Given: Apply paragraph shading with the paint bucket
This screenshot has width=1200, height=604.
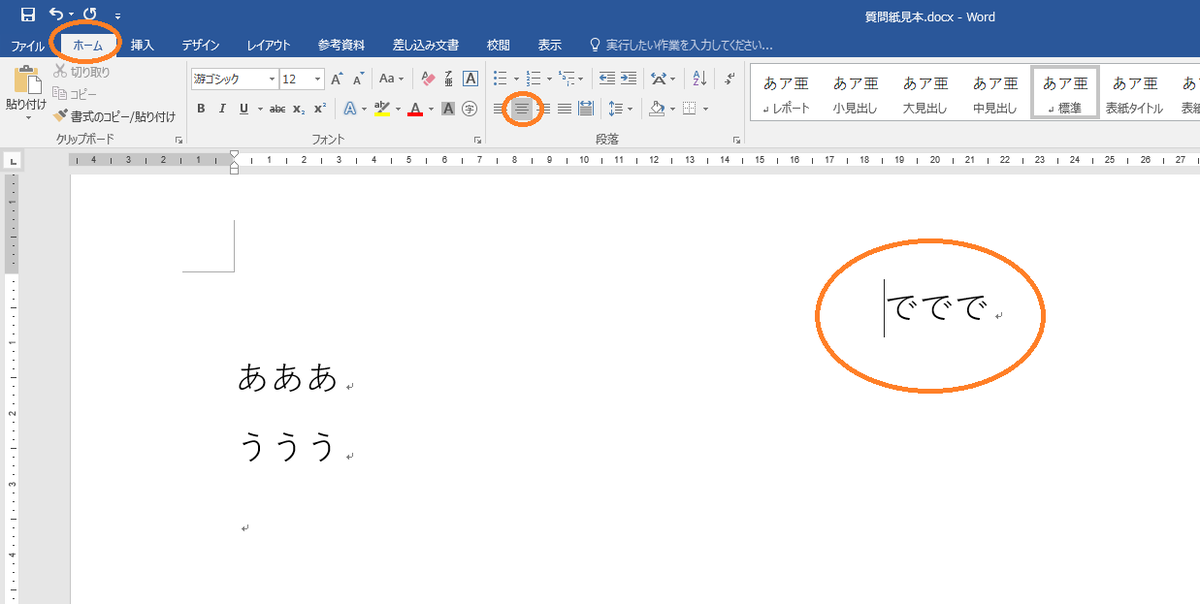Looking at the screenshot, I should click(x=656, y=108).
